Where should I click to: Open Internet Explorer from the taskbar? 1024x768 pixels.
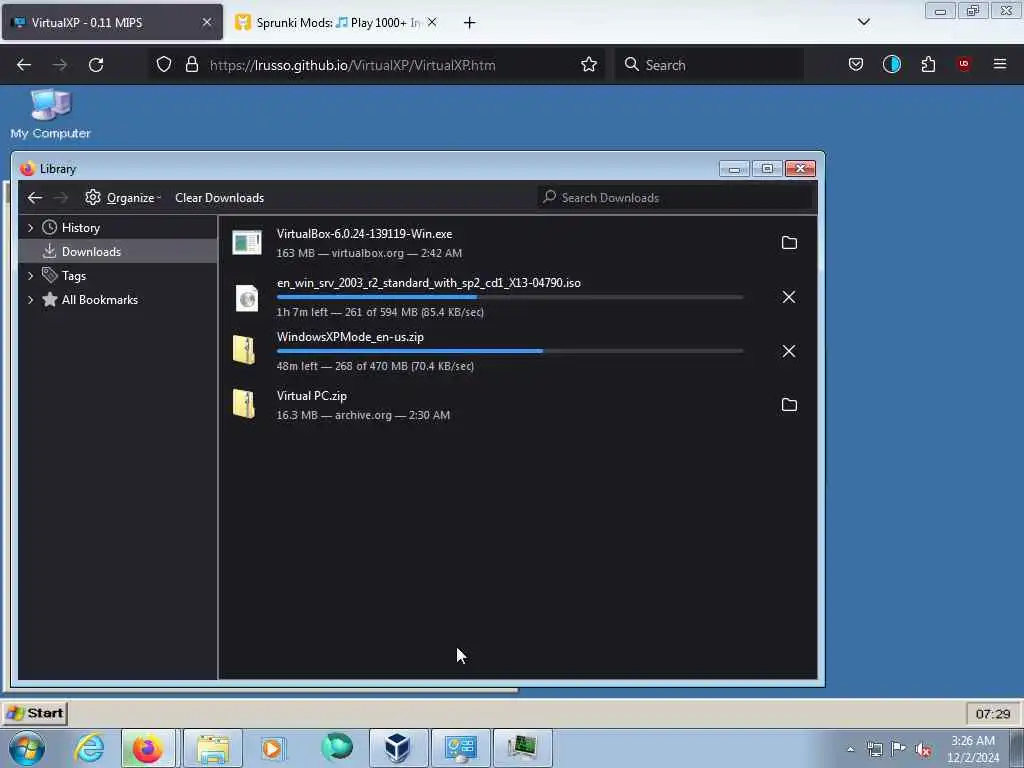point(89,748)
